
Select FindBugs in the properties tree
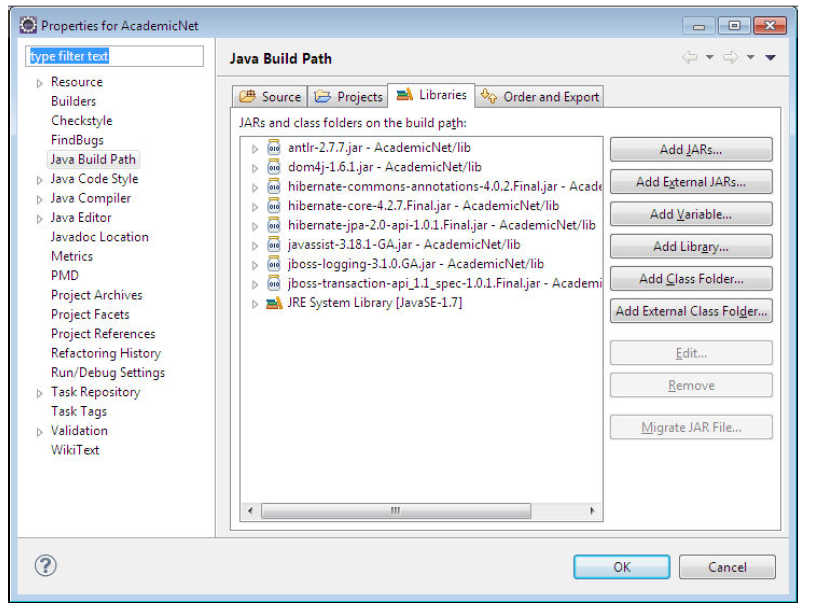77,140
